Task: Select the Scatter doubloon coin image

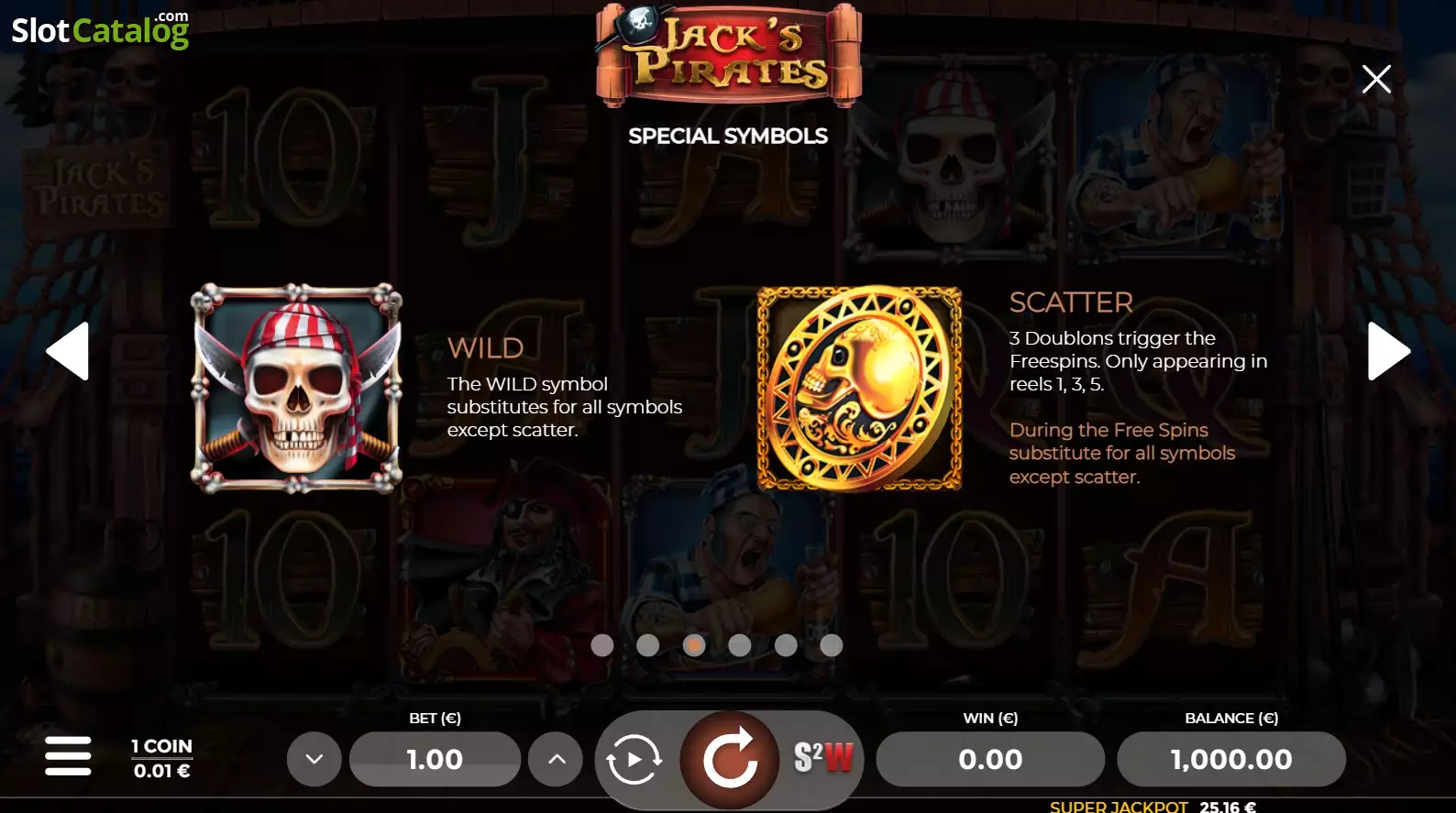Action: coord(859,389)
